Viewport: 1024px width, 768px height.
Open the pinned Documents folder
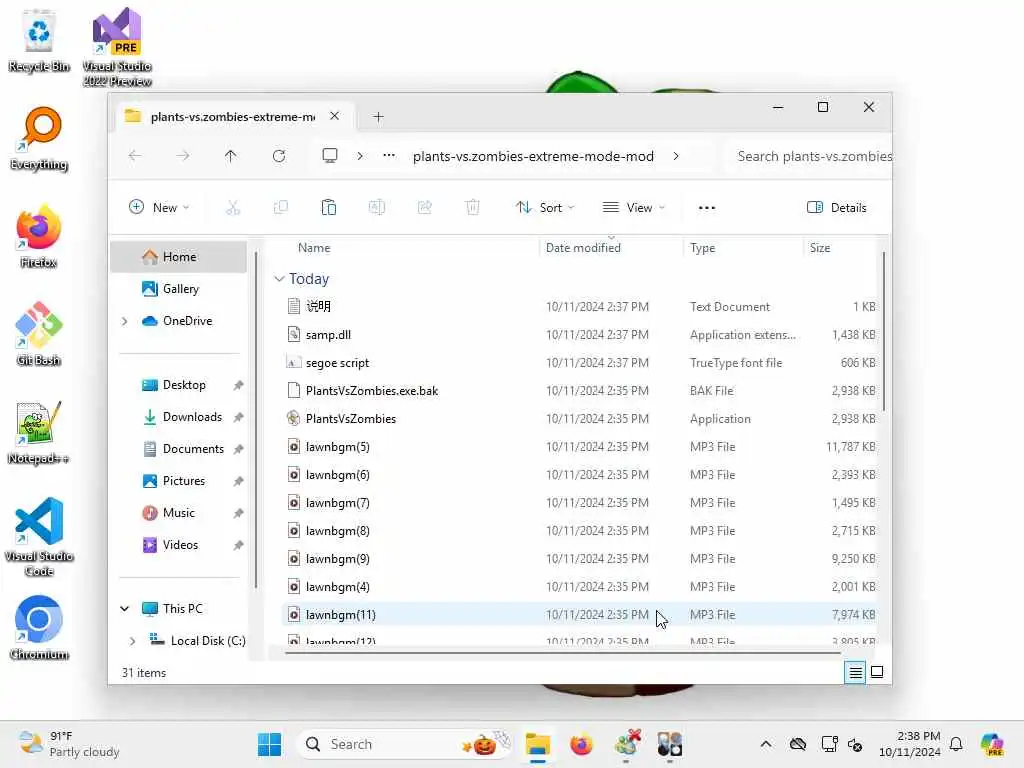pos(178,449)
